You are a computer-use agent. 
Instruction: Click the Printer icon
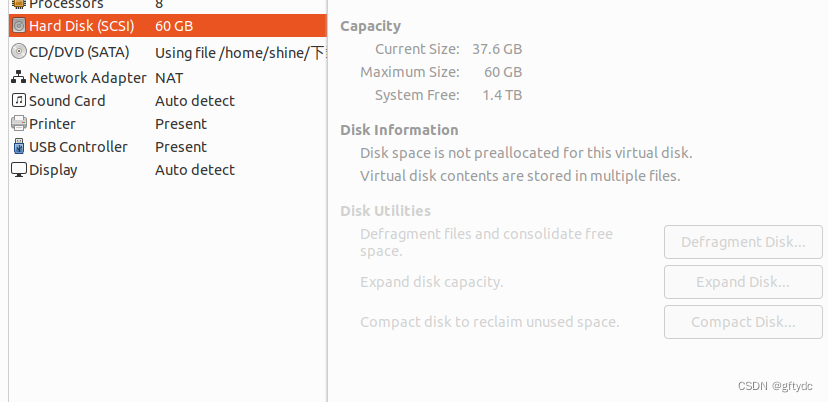[18, 124]
